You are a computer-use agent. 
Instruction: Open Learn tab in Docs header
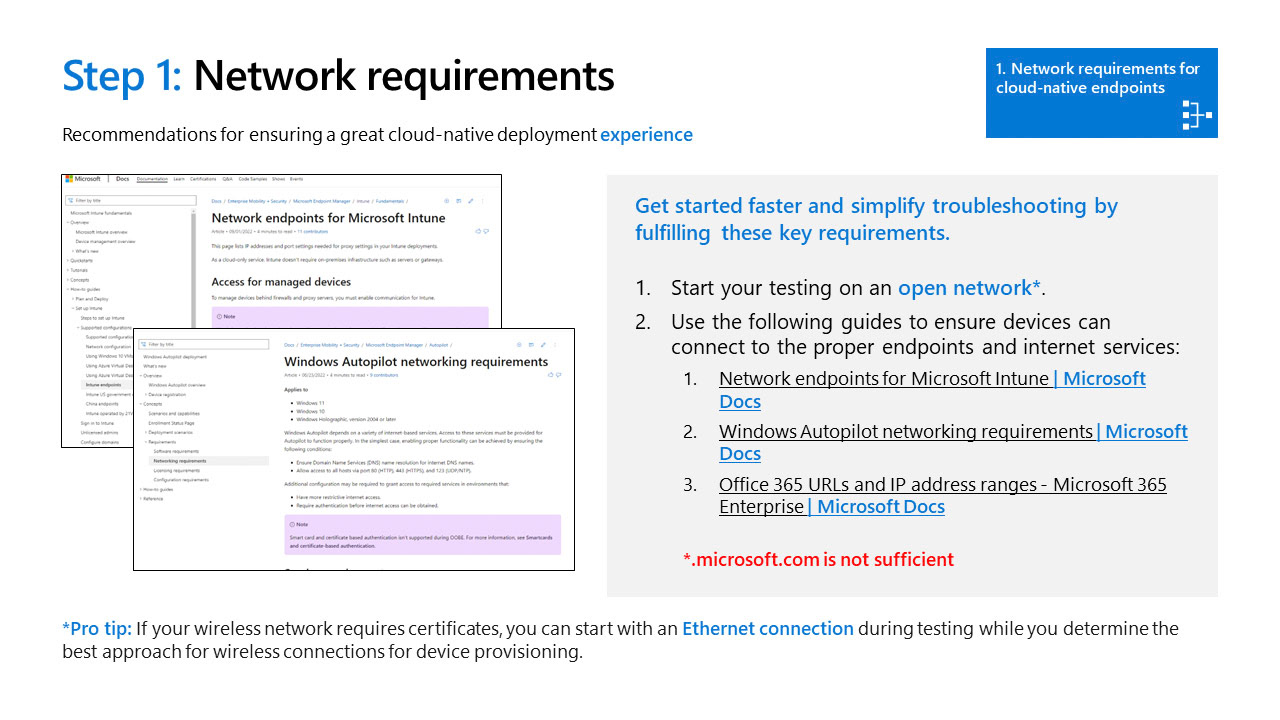(x=178, y=179)
